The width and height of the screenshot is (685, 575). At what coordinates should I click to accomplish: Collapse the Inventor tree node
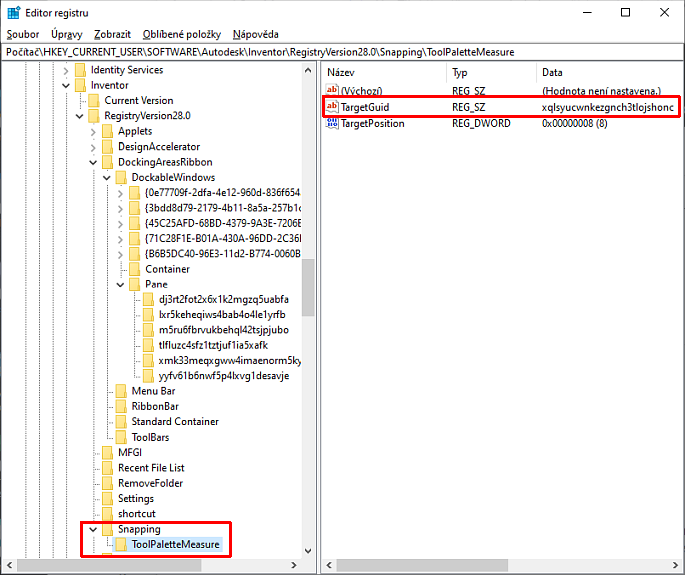point(66,86)
